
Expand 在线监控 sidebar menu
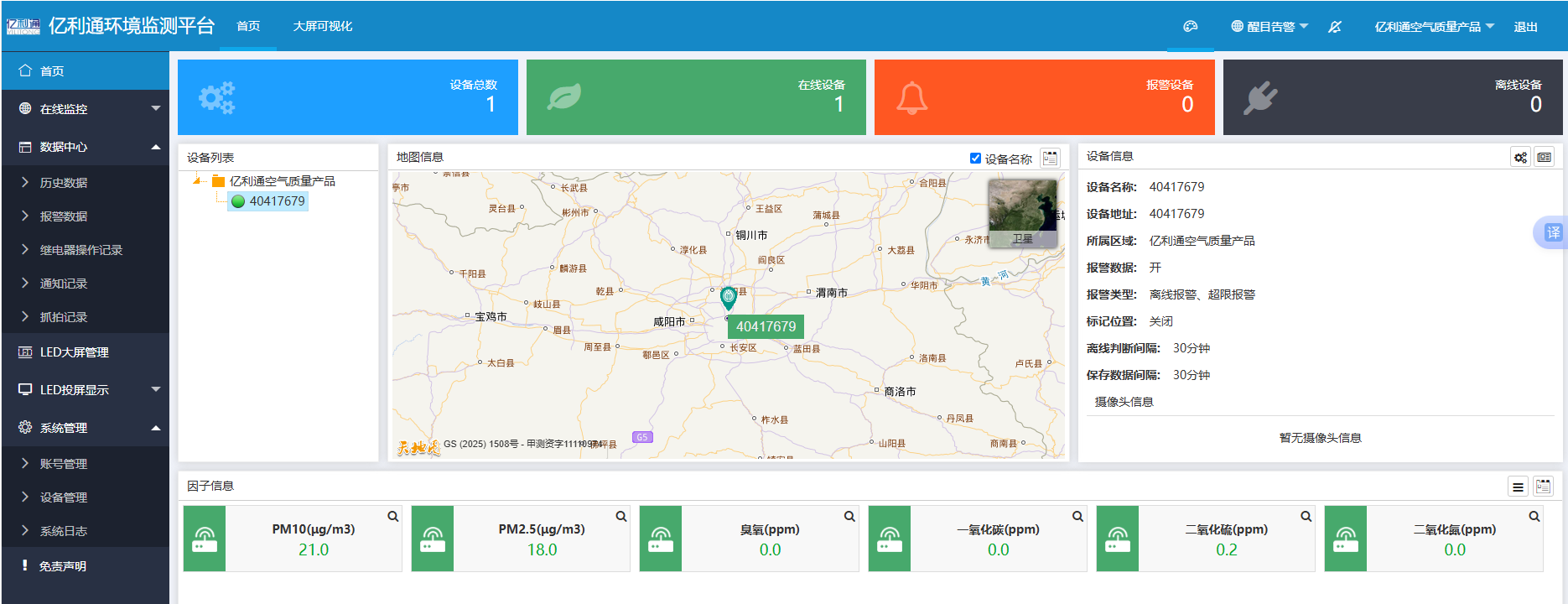pos(86,109)
